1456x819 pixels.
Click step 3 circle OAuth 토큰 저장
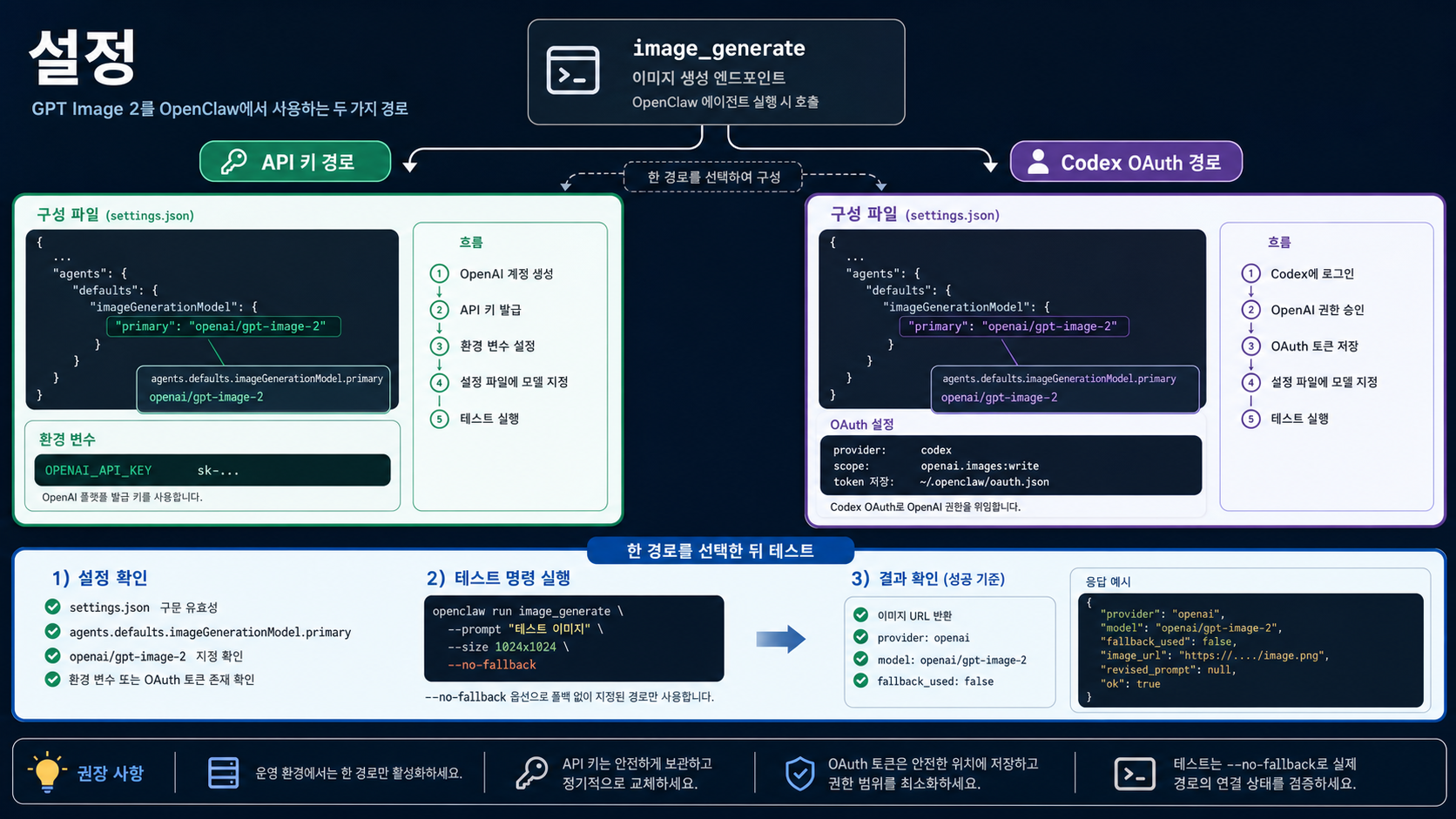pos(1250,346)
